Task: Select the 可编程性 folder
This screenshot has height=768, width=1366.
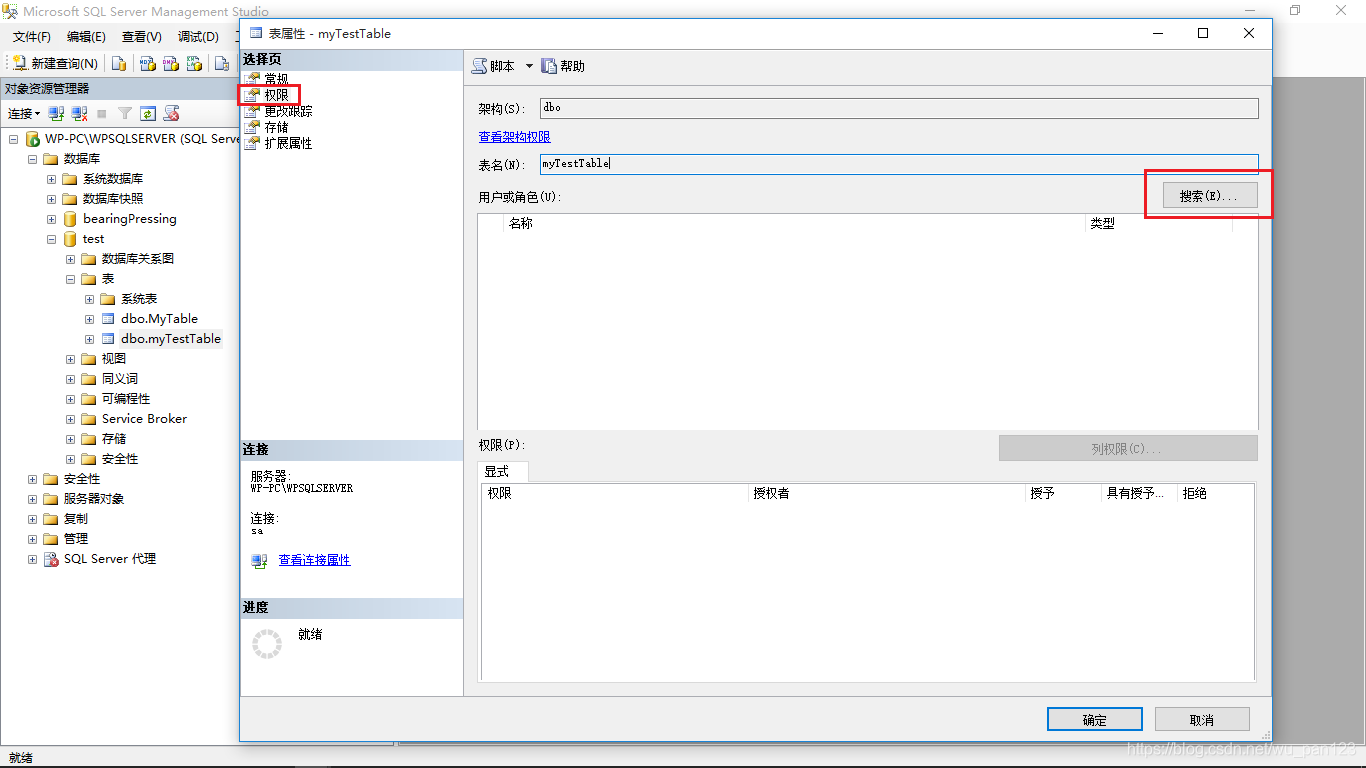Action: 126,399
